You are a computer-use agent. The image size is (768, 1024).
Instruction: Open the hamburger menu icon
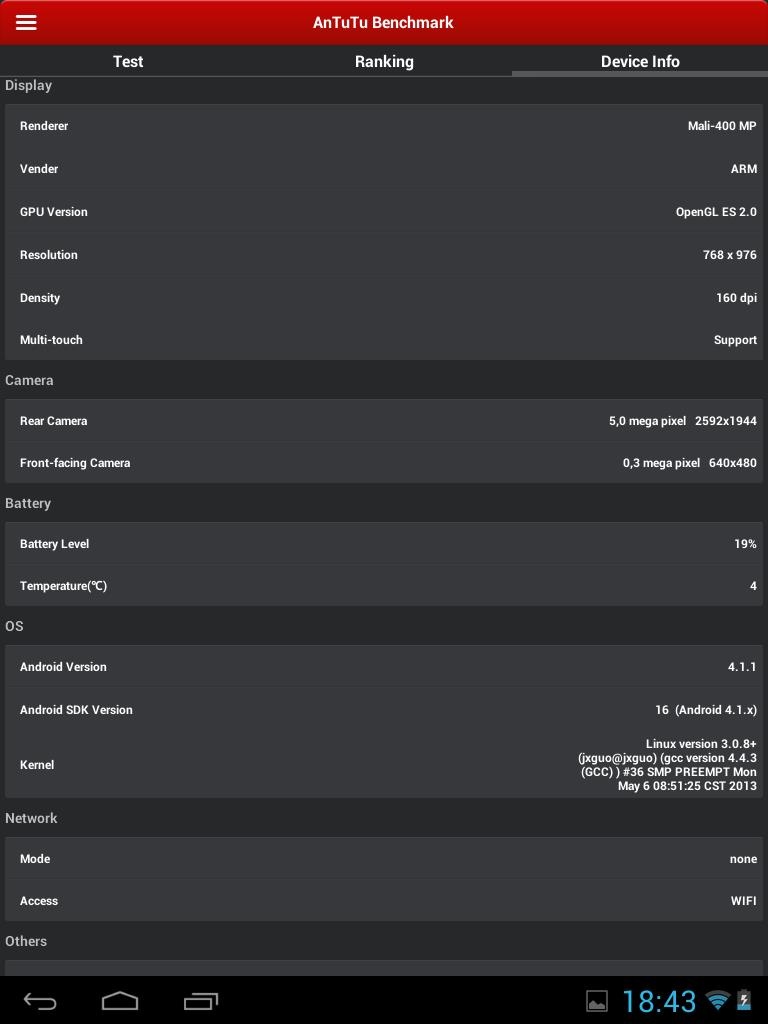pos(26,22)
